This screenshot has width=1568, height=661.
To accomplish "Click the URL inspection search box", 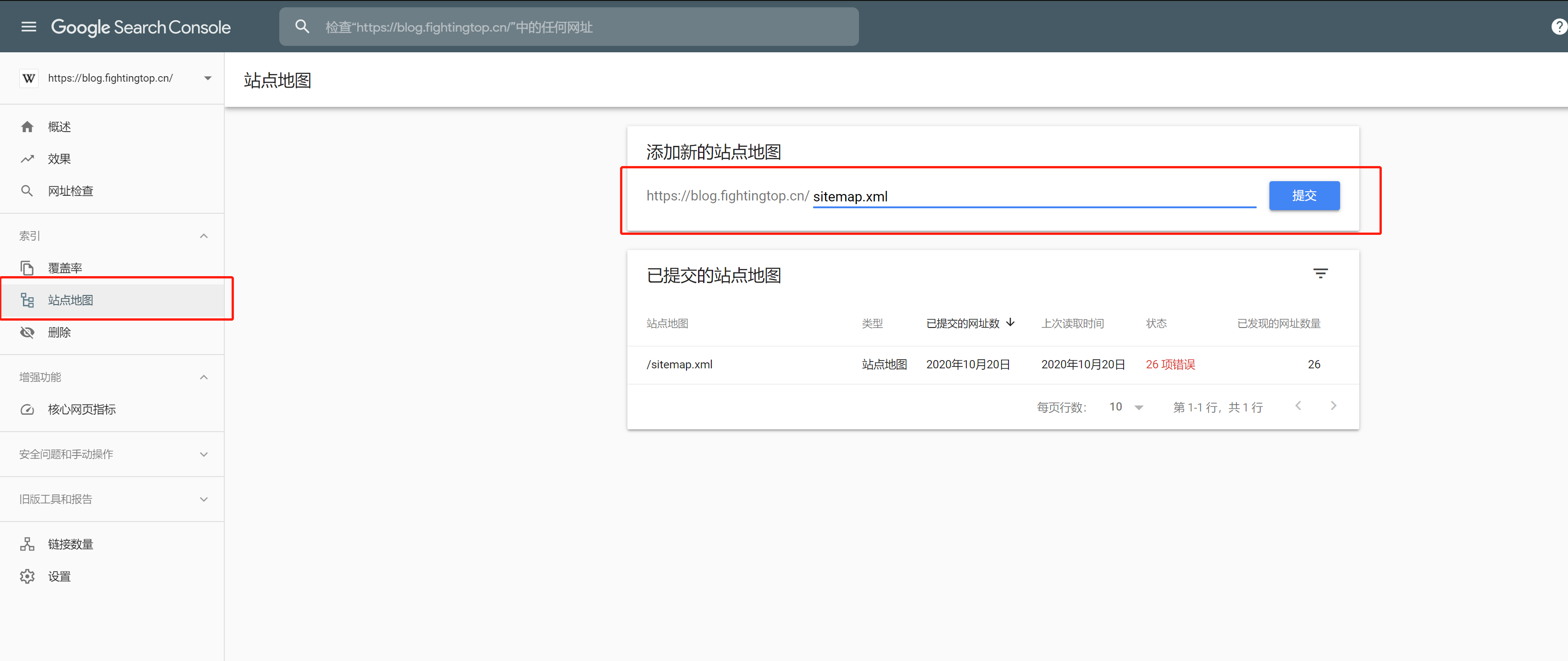I will (x=569, y=27).
